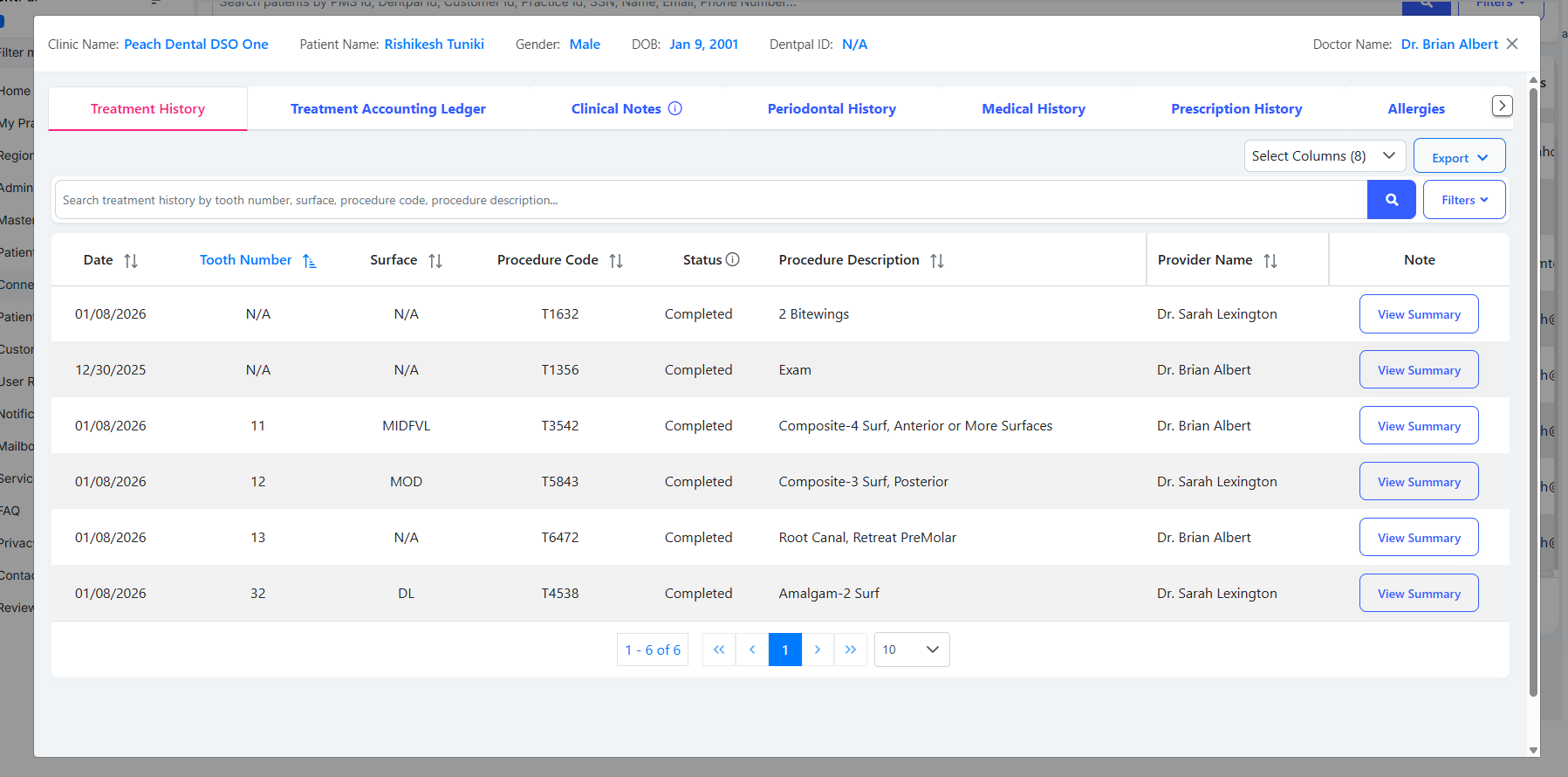Click the Status info icon

733,259
